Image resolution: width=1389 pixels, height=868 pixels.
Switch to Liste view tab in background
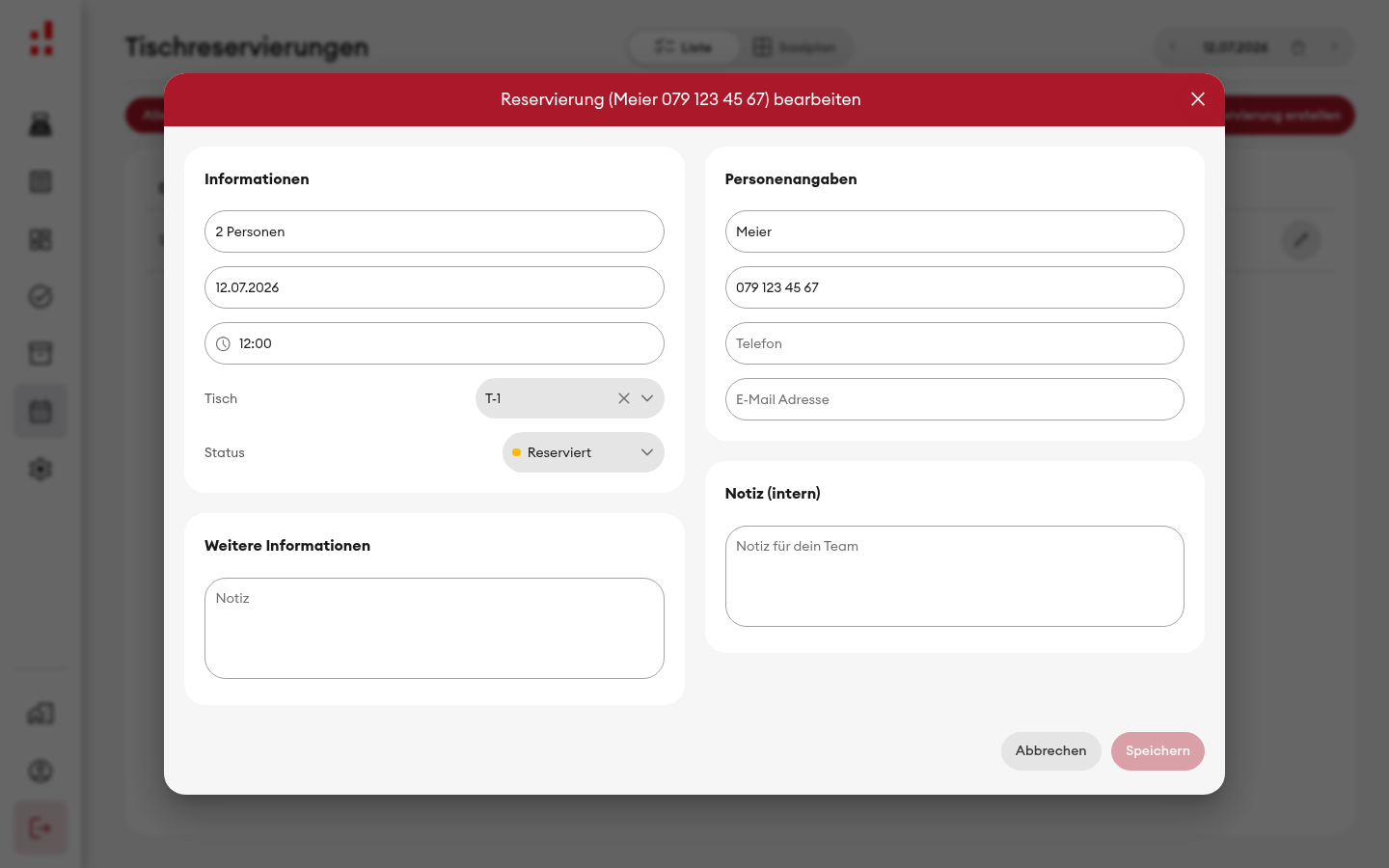click(x=684, y=46)
